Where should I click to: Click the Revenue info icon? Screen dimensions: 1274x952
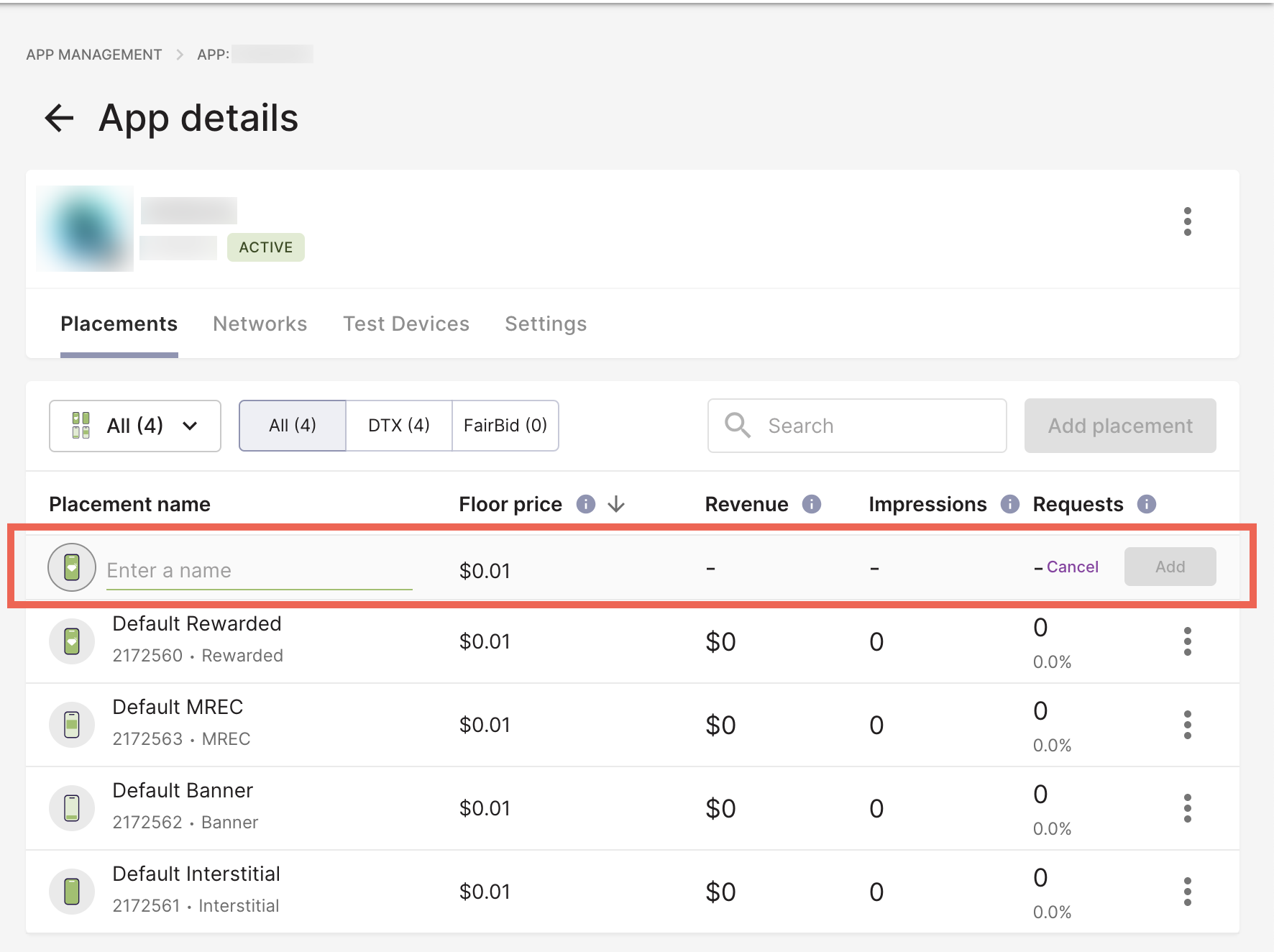[811, 504]
